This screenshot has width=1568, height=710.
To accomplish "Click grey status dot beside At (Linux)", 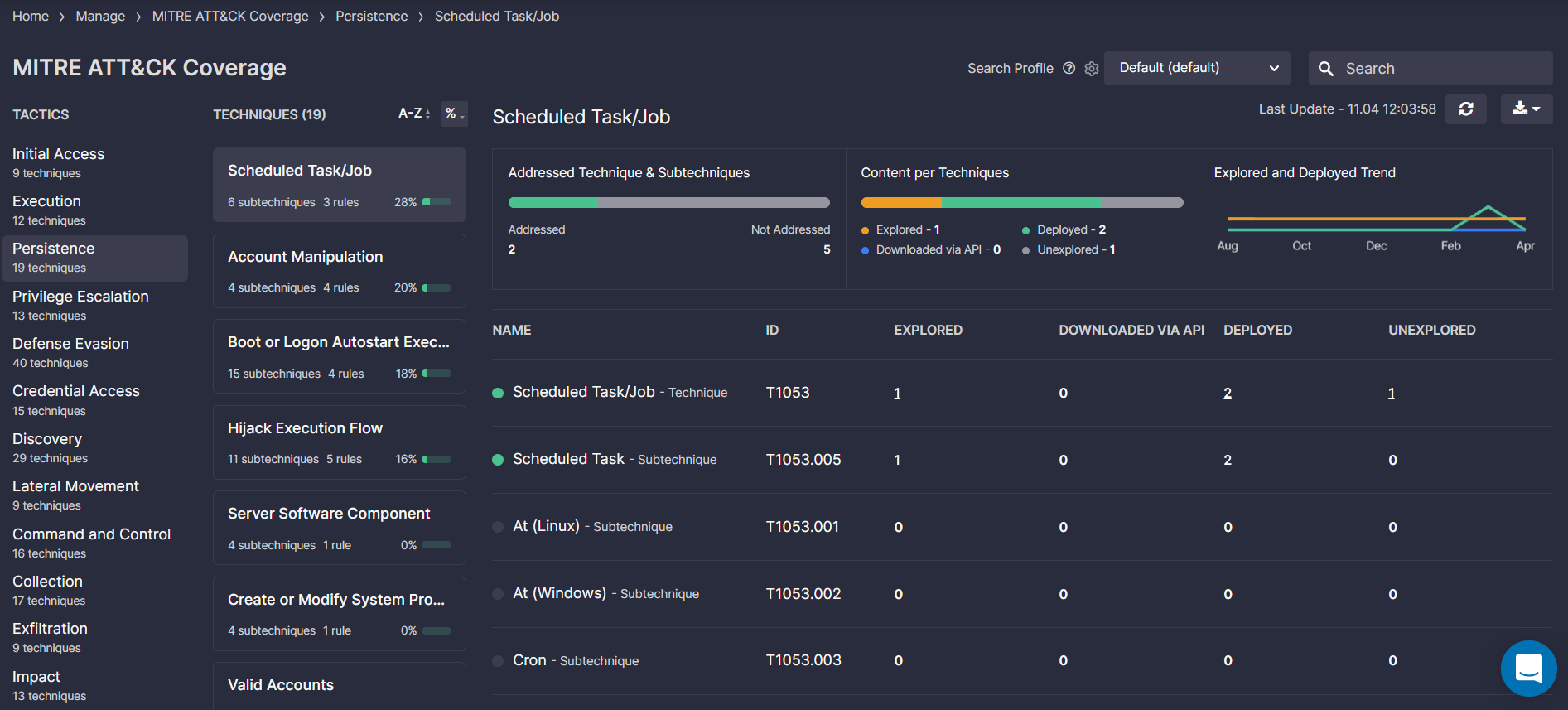I will tap(498, 527).
